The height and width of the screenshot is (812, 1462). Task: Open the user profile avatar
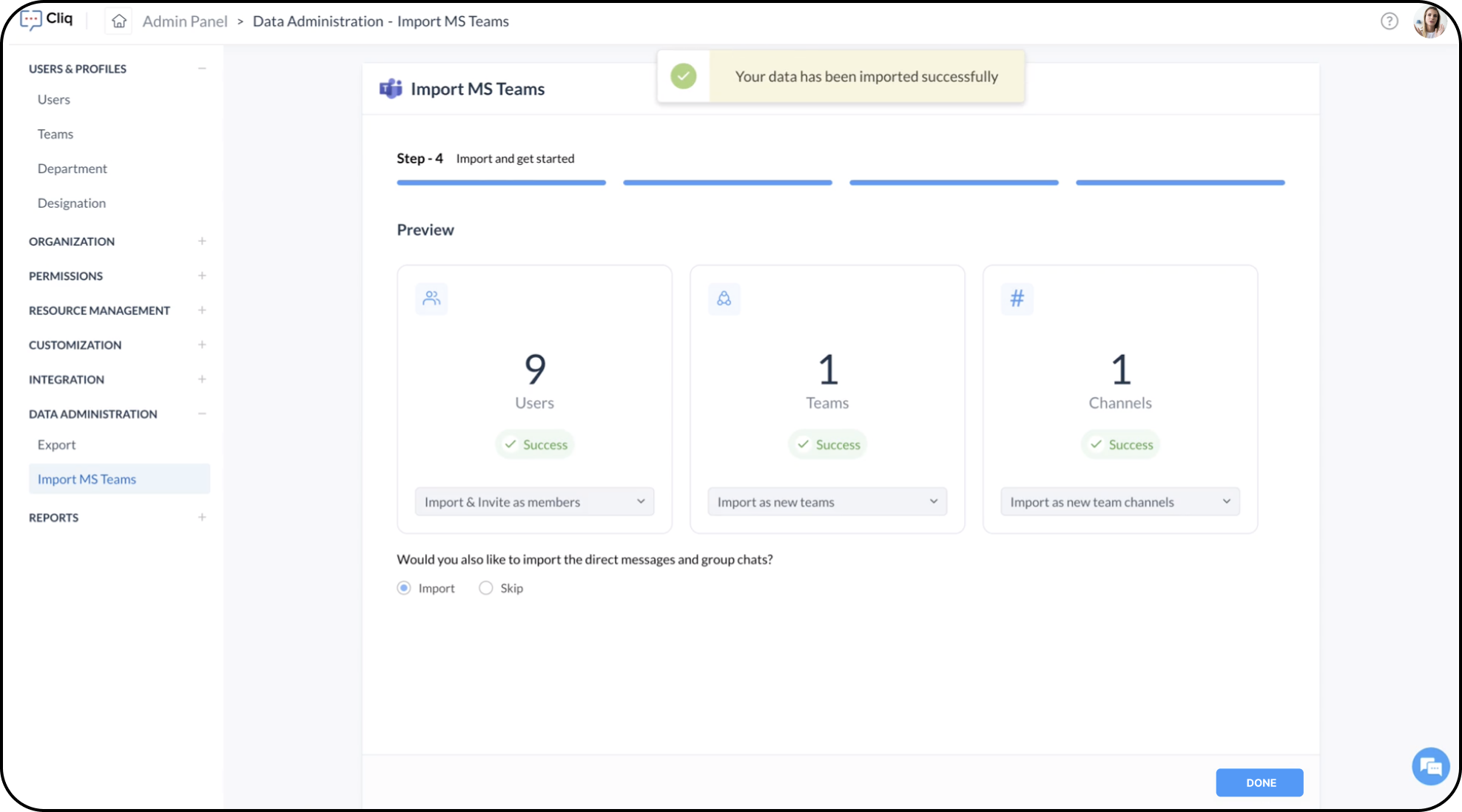pos(1429,21)
